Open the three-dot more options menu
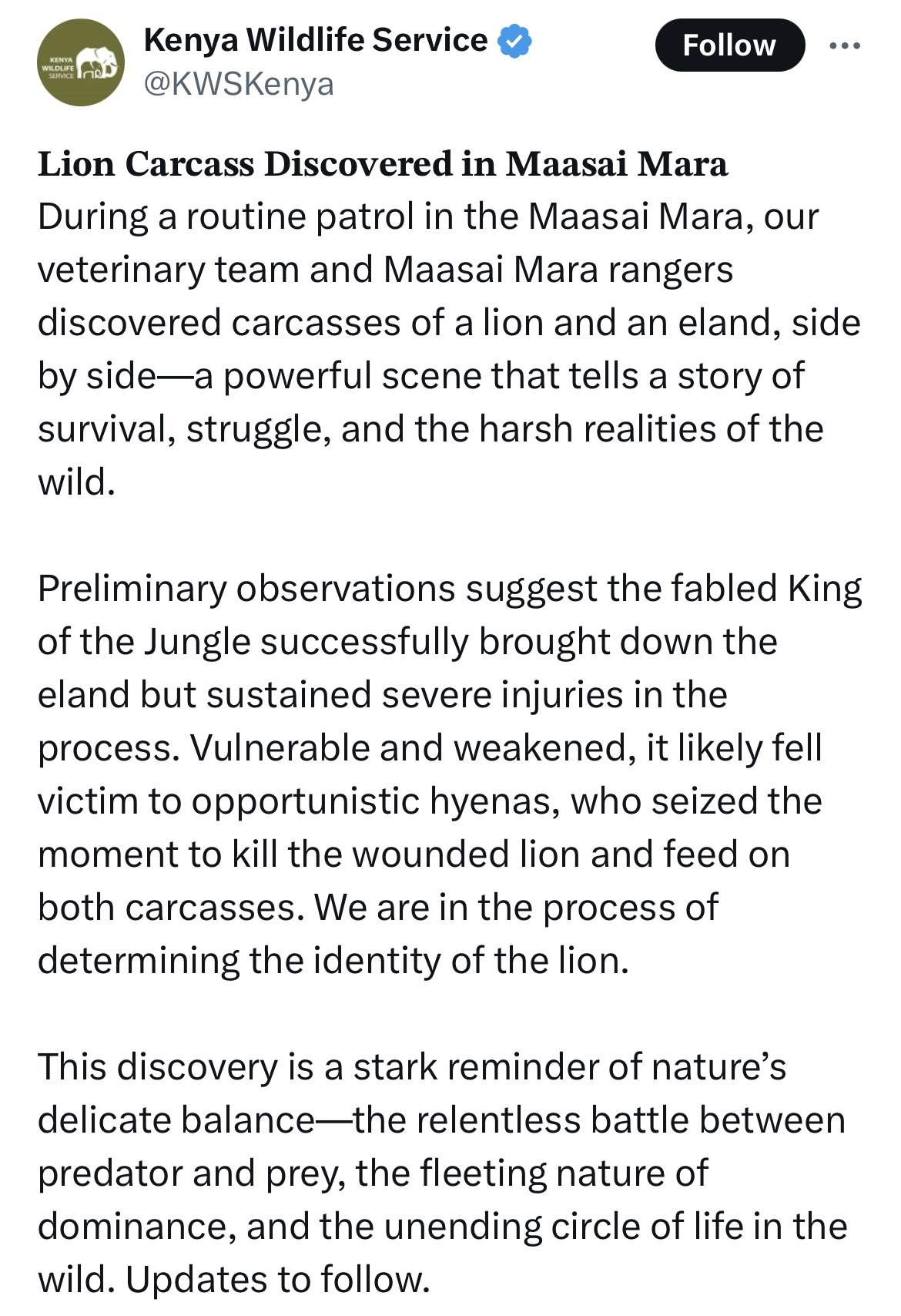The width and height of the screenshot is (901, 1316). click(845, 46)
